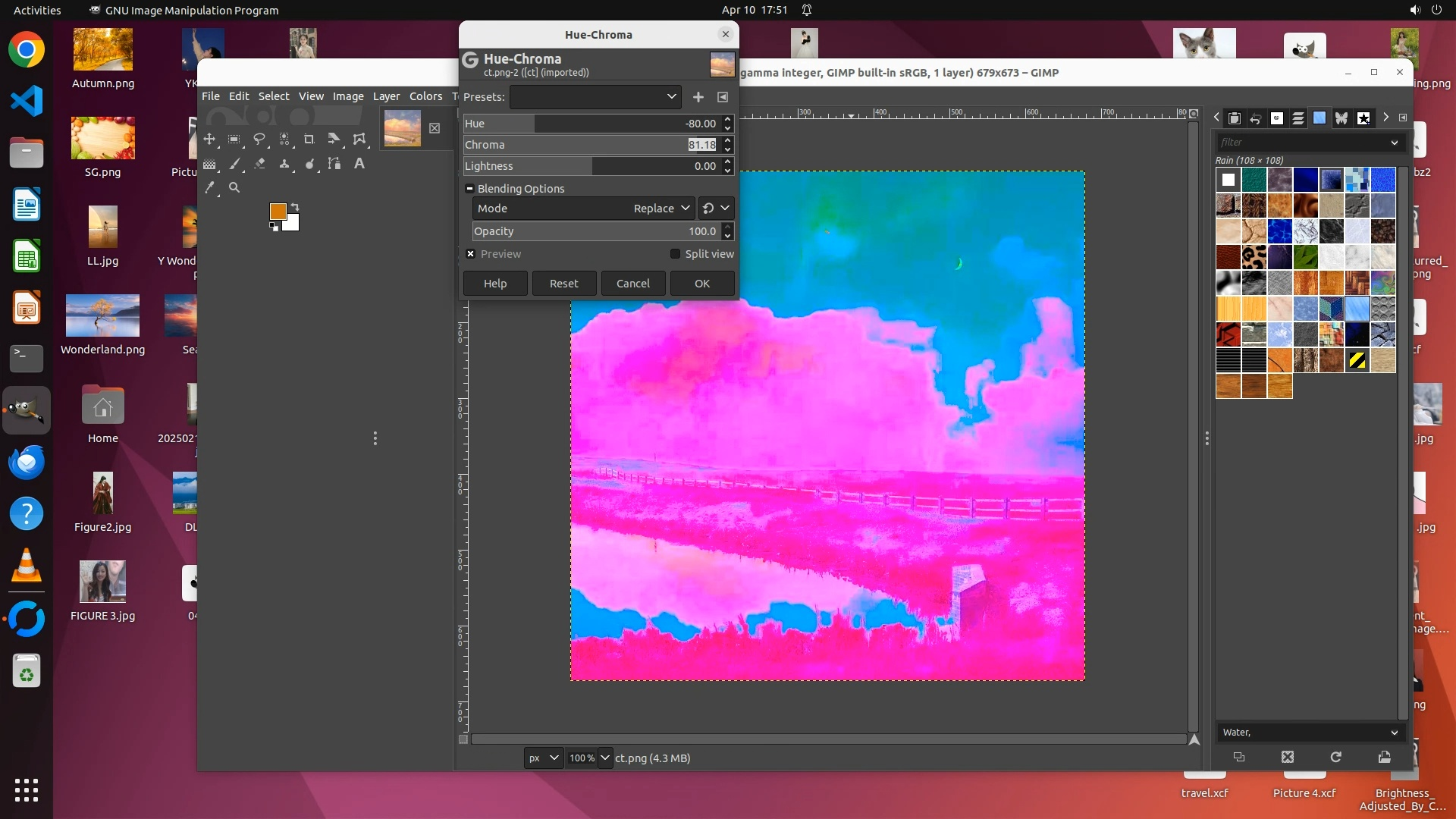1456x819 pixels.
Task: Click the Hue slider
Action: (591, 124)
